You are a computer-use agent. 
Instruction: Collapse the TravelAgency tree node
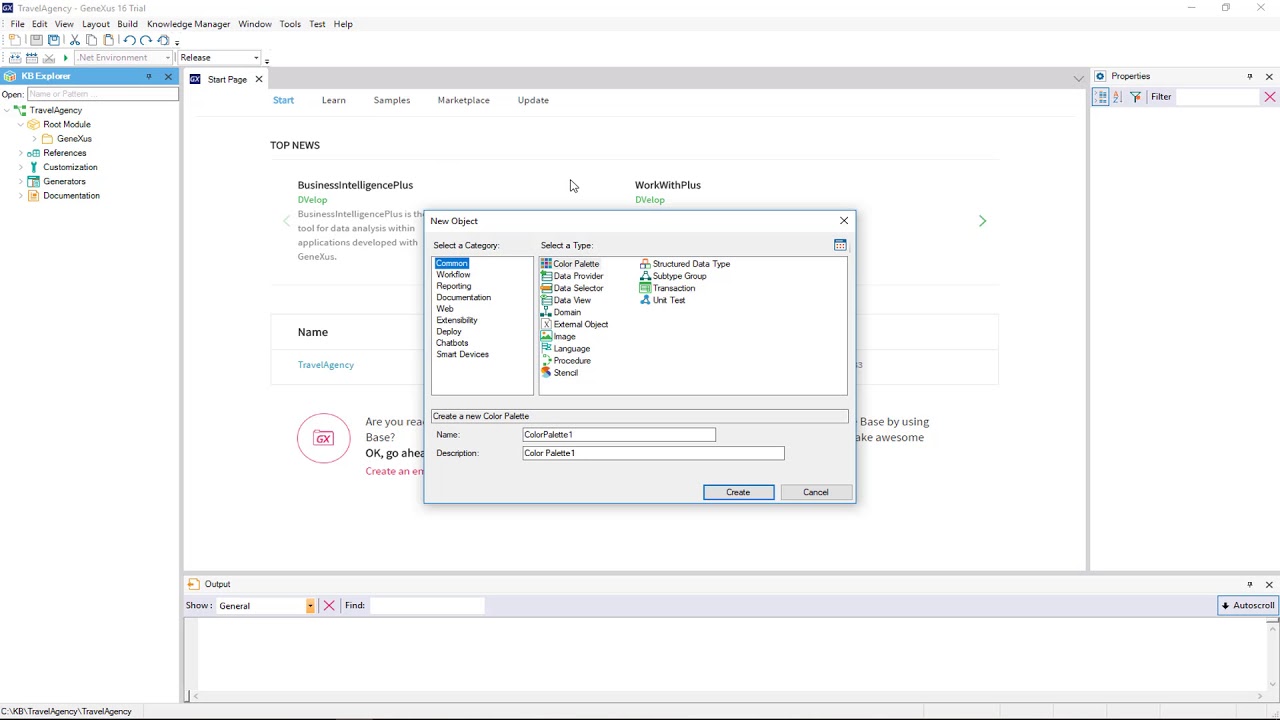9,110
